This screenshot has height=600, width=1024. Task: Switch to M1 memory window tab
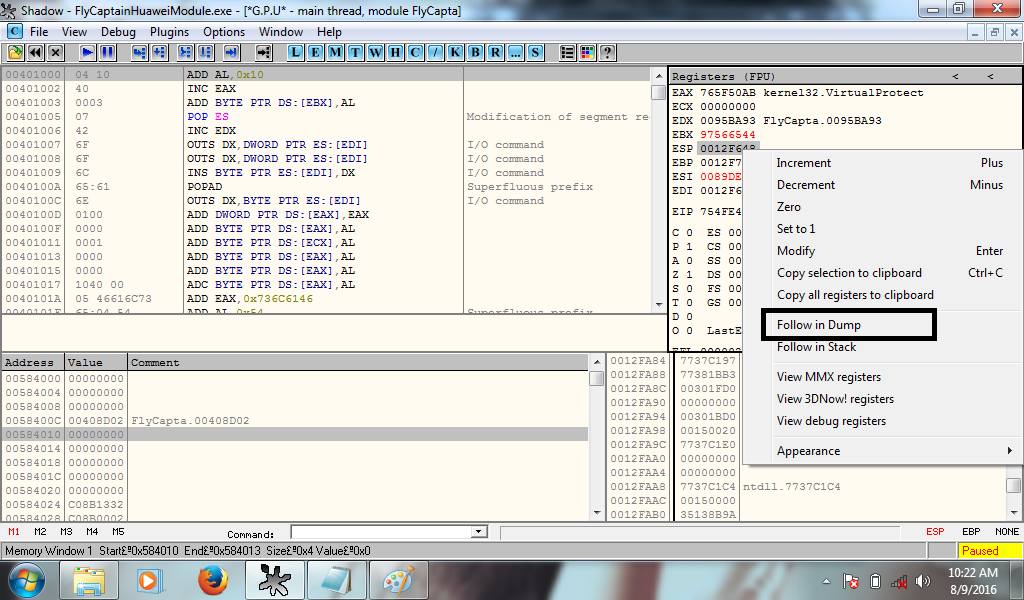[14, 532]
